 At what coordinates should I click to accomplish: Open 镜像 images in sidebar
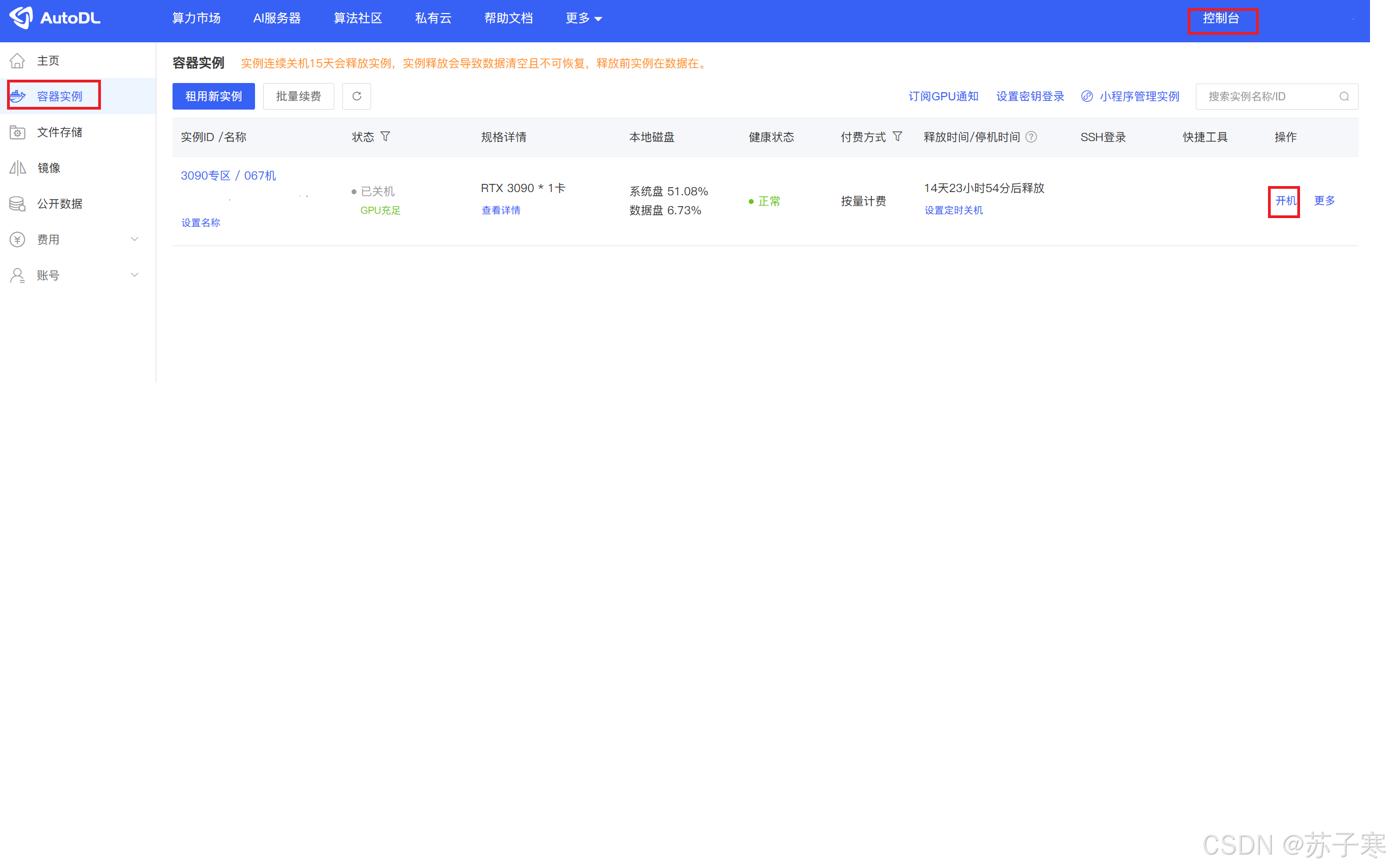click(x=49, y=168)
